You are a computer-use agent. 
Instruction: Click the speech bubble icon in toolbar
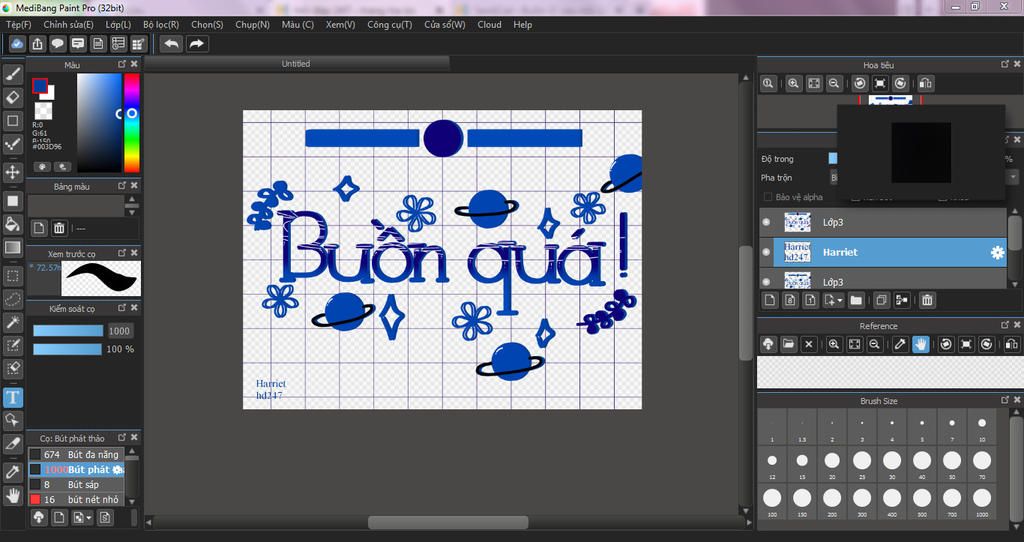coord(57,44)
